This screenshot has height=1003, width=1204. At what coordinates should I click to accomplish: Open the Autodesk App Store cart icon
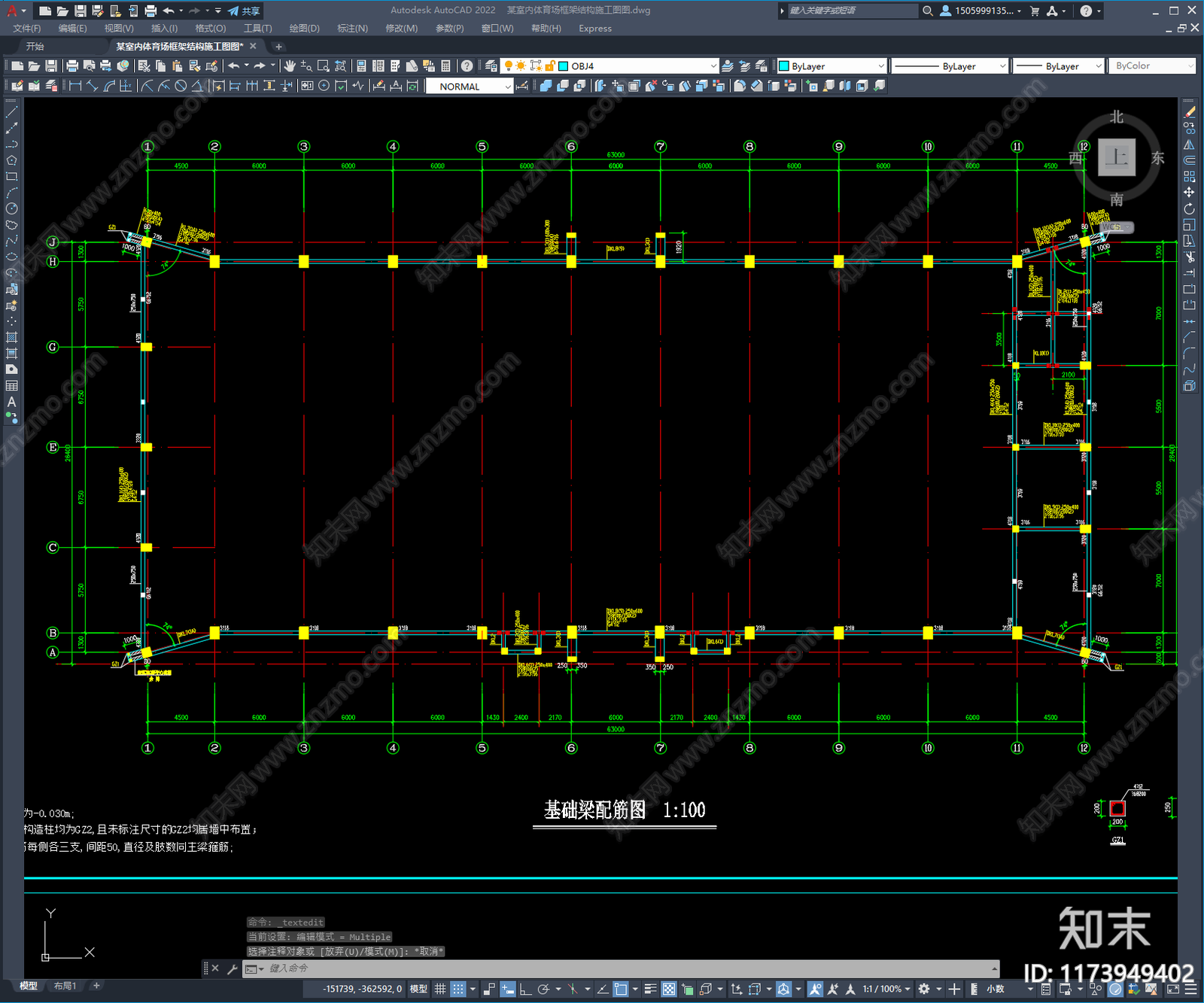tap(1035, 11)
